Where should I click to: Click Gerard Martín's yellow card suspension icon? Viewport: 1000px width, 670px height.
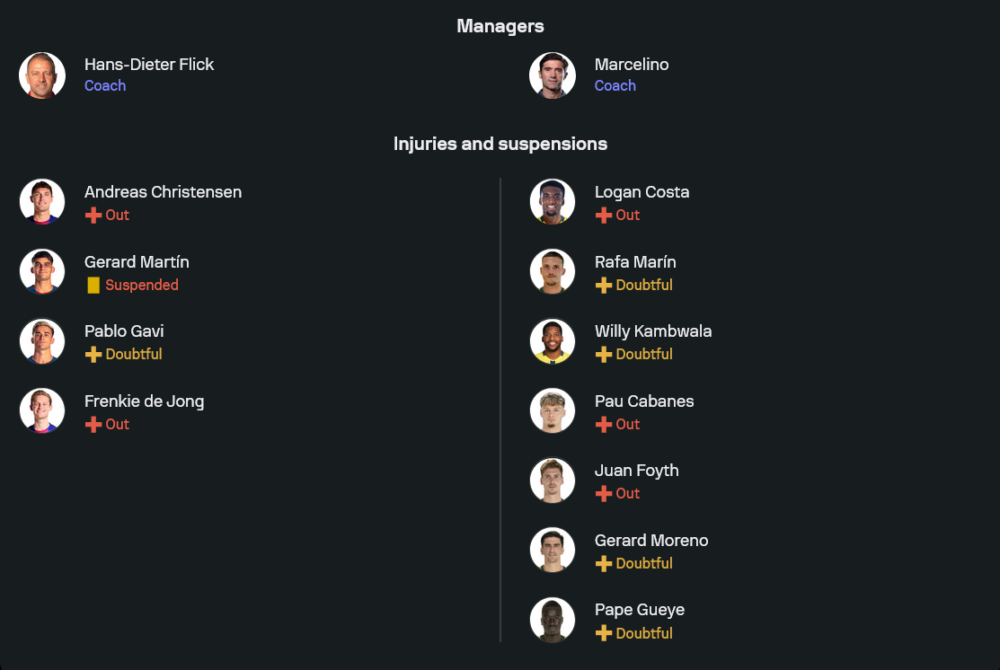[93, 285]
